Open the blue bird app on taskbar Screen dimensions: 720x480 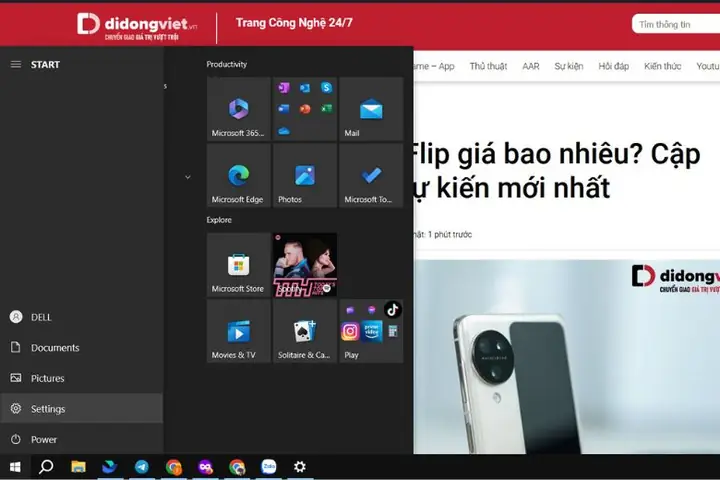tap(110, 467)
